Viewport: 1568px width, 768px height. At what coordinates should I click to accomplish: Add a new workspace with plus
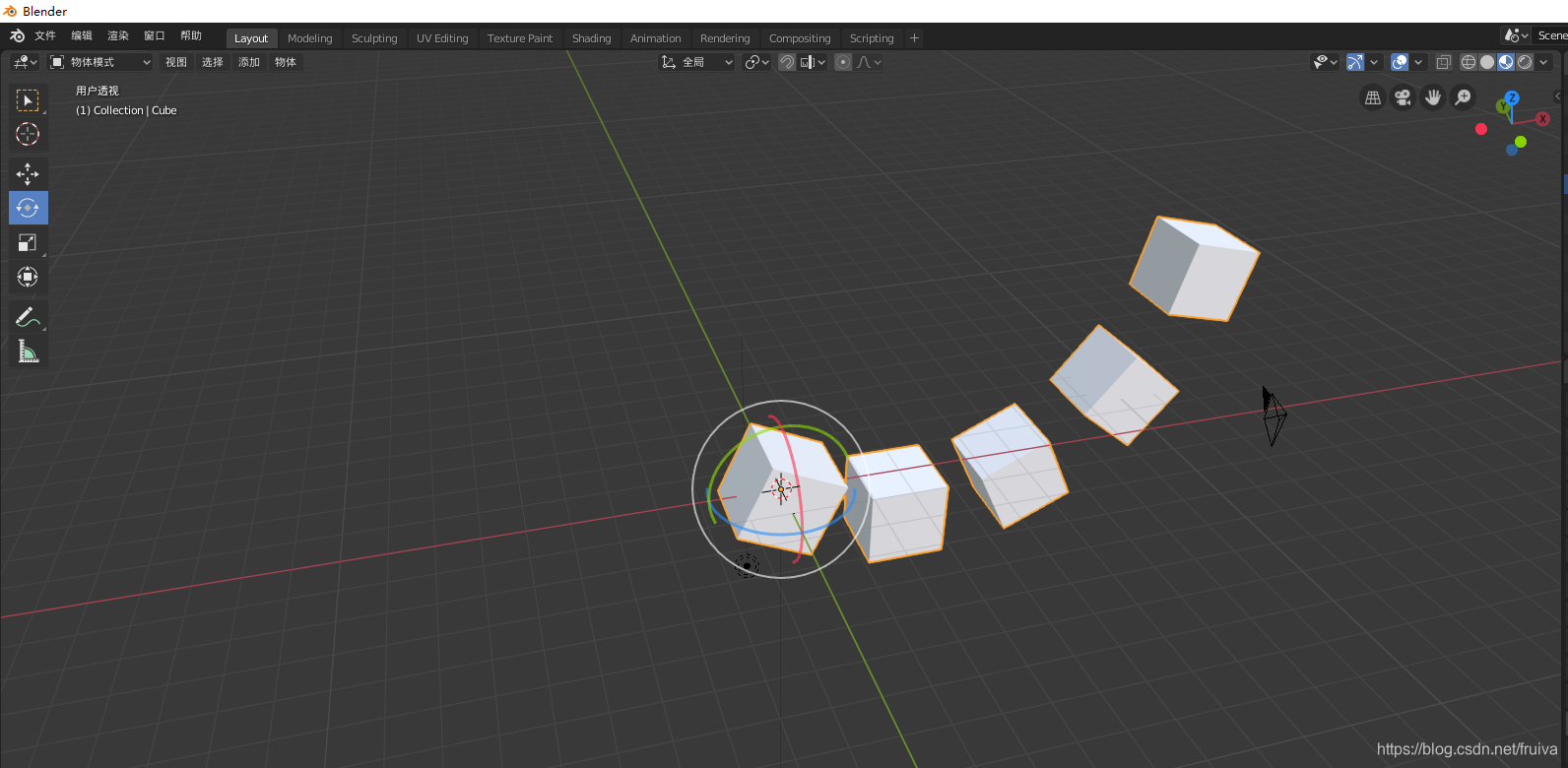tap(914, 38)
